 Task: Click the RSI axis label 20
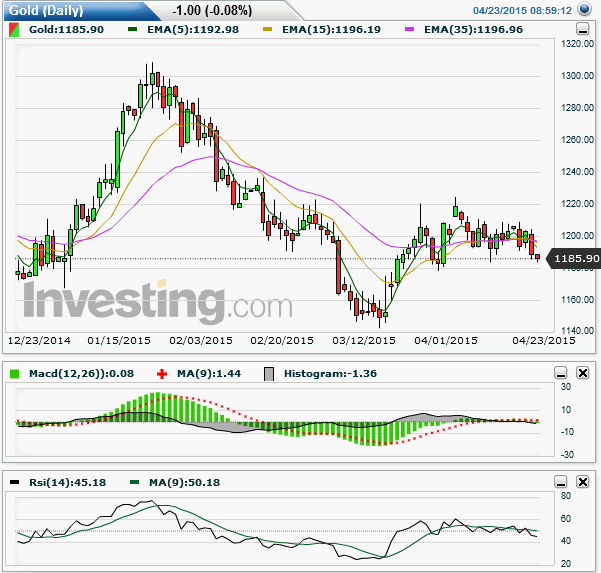566,564
